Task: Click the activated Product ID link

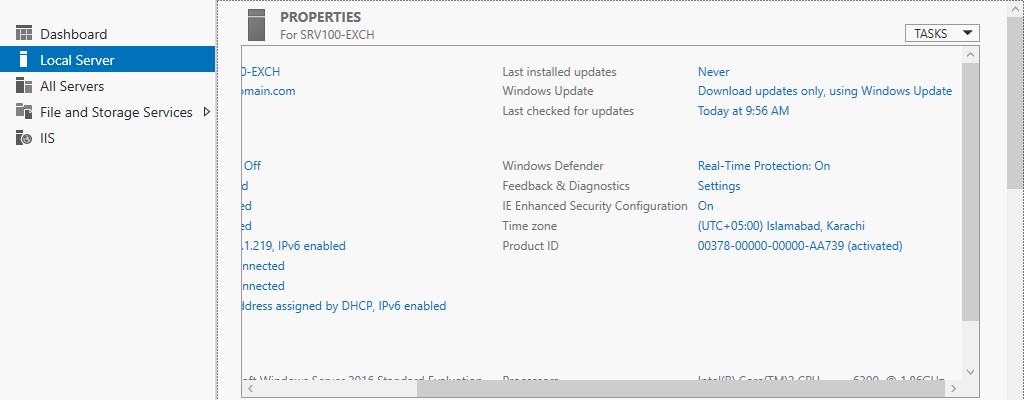Action: [799, 246]
